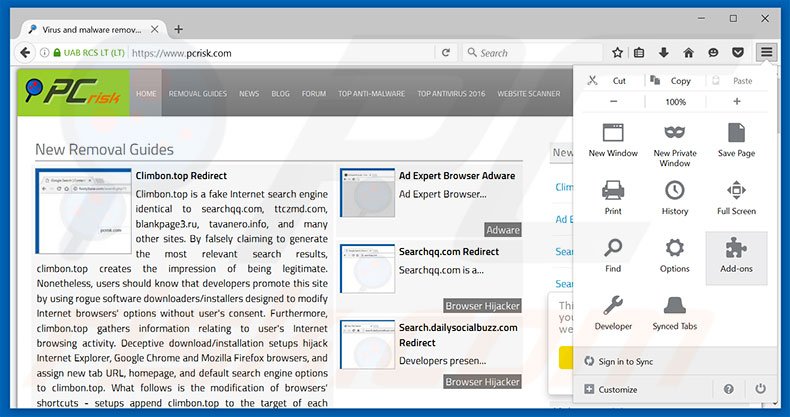Reset zoom level at 100%
The height and width of the screenshot is (417, 790).
click(675, 101)
